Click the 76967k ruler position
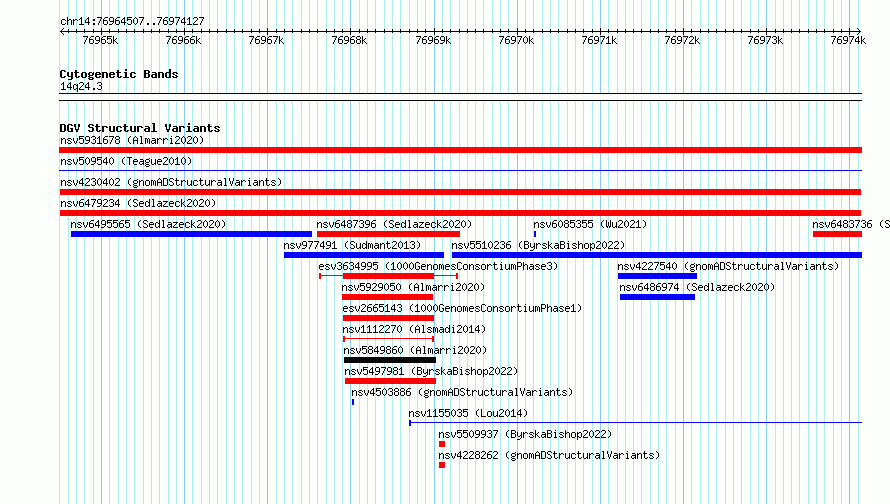The width and height of the screenshot is (890, 504). coord(266,40)
